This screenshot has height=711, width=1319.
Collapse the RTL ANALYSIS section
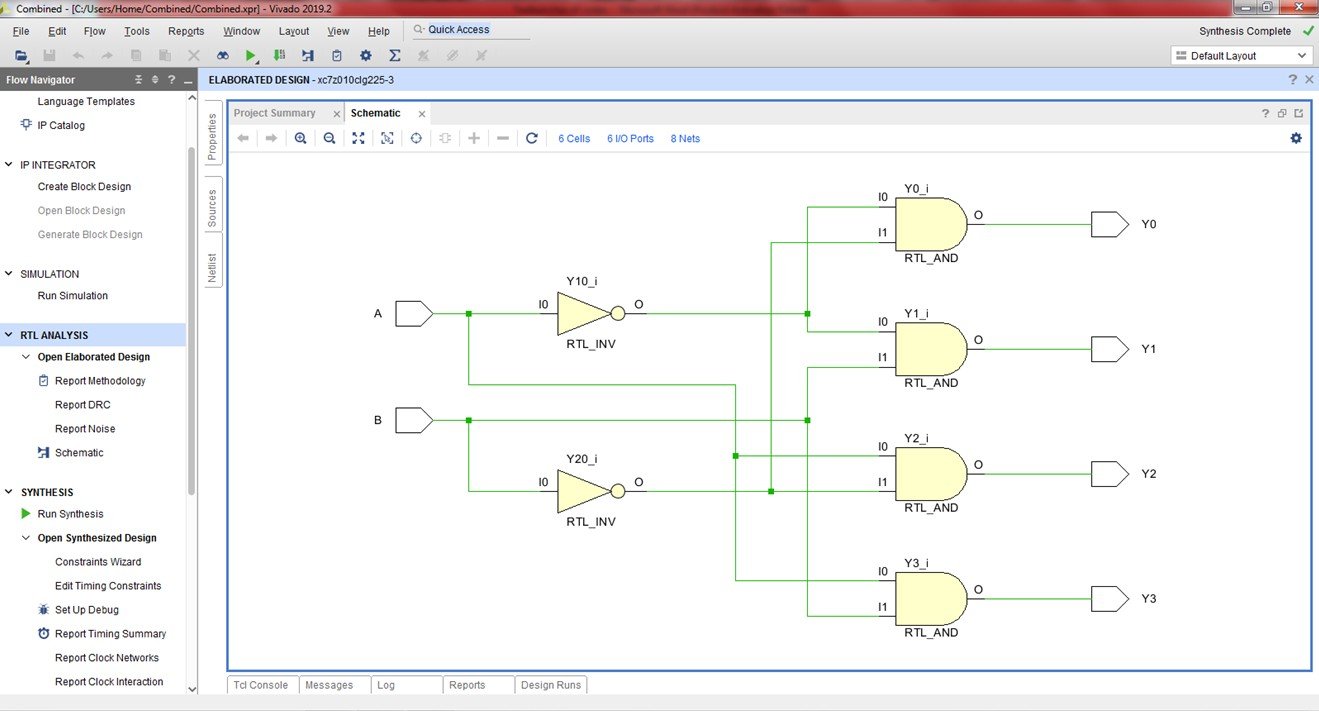9,332
